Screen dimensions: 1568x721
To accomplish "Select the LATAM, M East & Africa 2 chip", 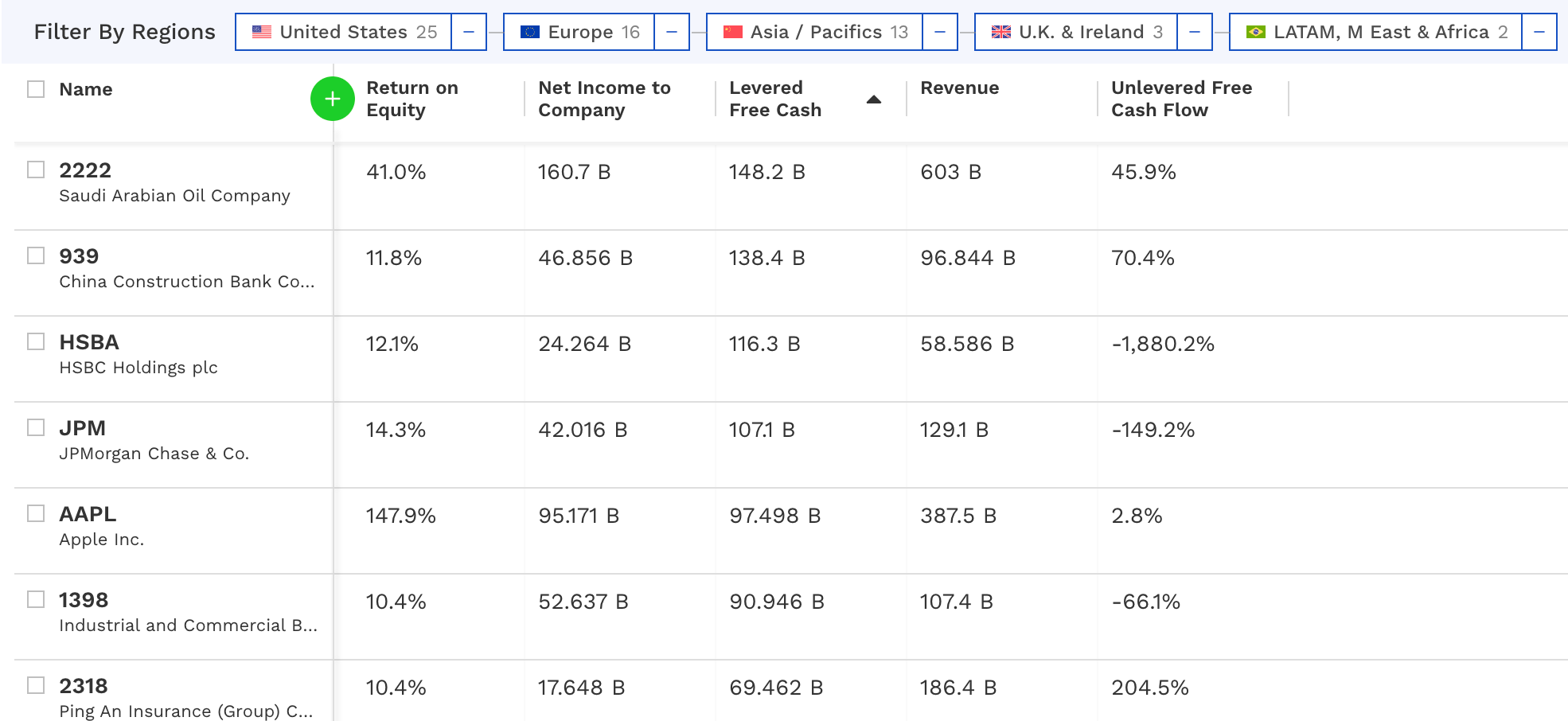I will click(x=1376, y=32).
